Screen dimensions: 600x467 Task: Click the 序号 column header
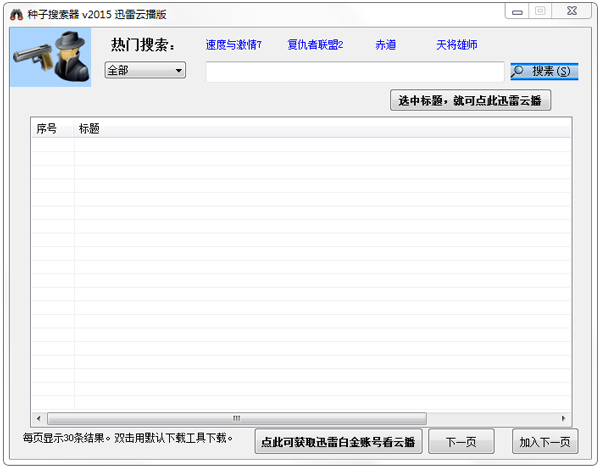point(48,129)
